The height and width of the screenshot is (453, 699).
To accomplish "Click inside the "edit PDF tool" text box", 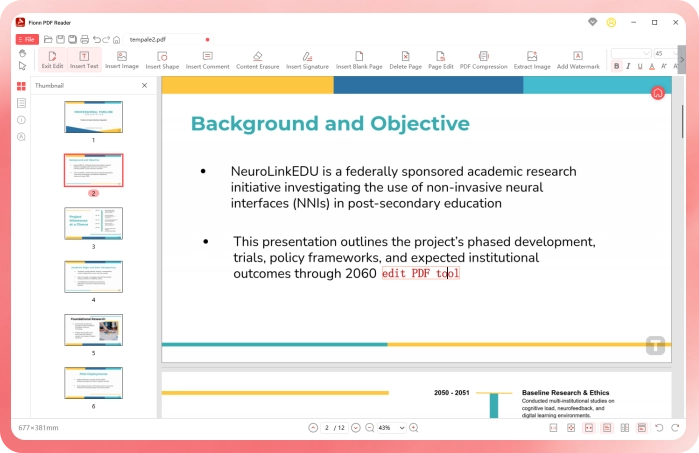I will pos(420,273).
